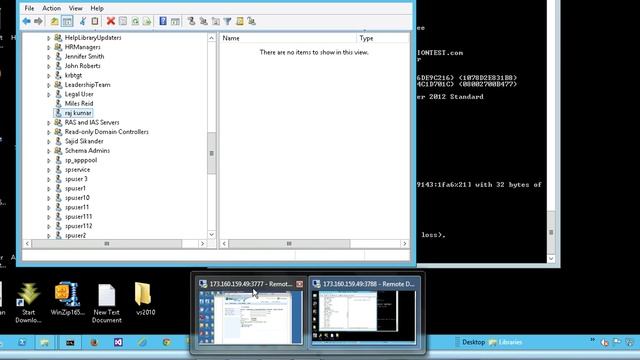This screenshot has height=360, width=640.
Task: Click the Create new user icon
Action: 191,21
